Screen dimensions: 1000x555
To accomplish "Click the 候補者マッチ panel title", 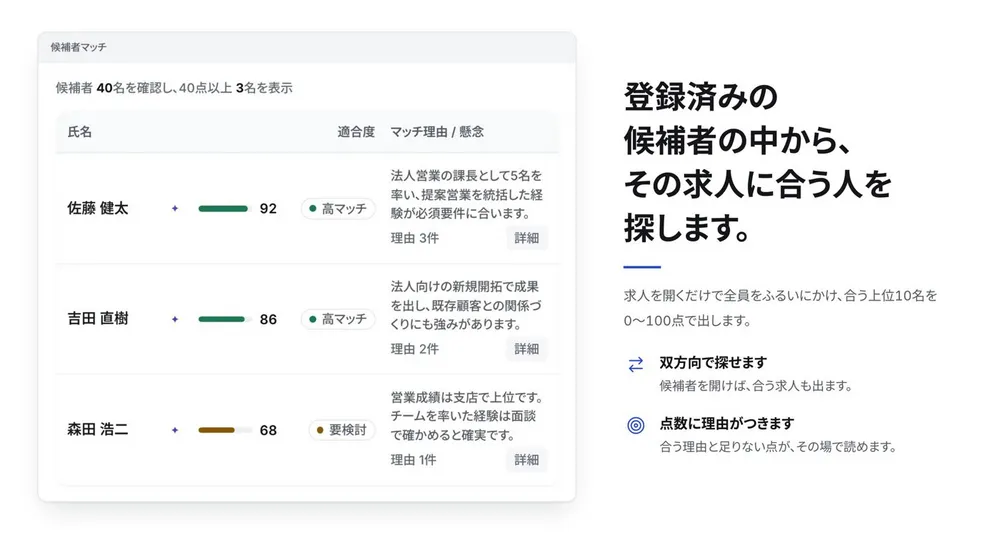I will pos(78,47).
